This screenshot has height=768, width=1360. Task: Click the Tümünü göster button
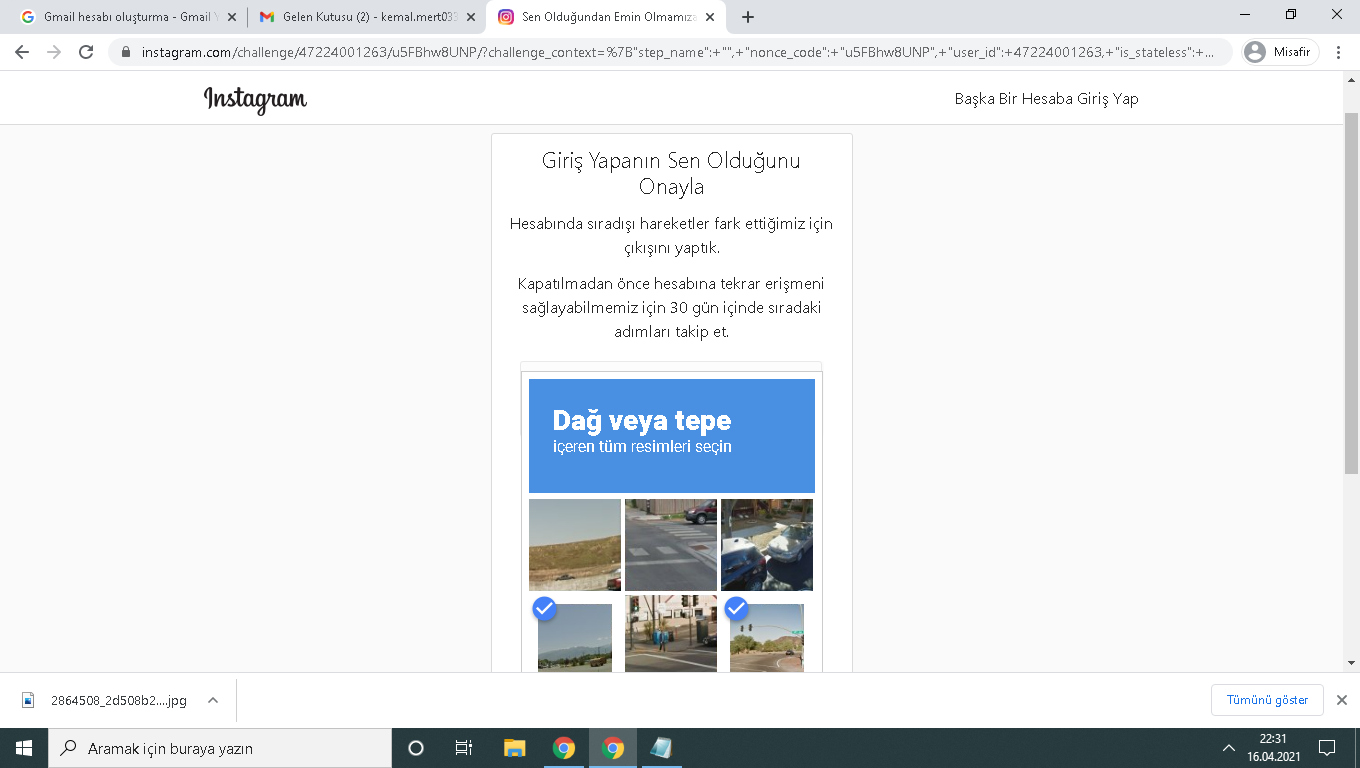(1267, 700)
